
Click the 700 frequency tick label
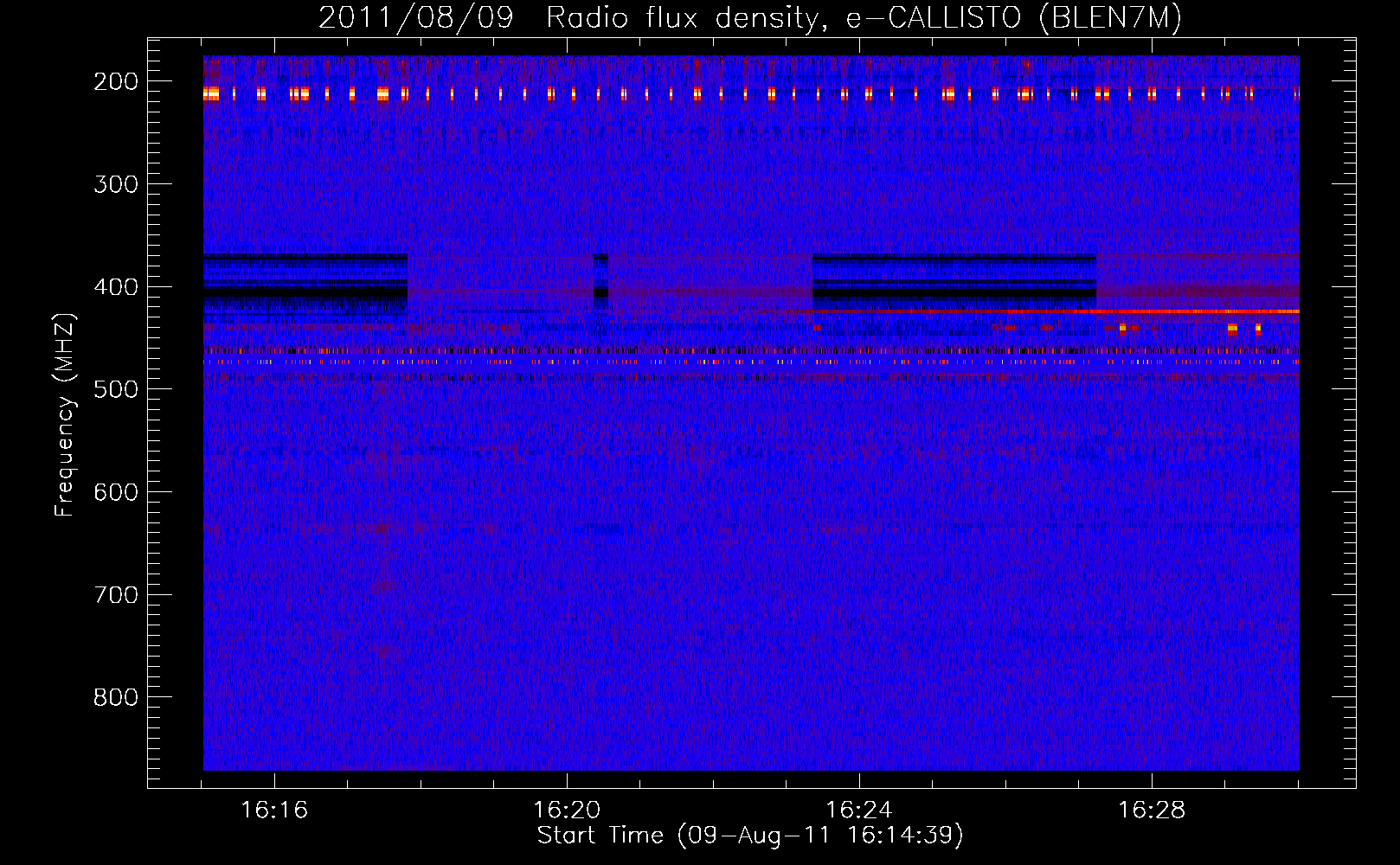pos(116,595)
